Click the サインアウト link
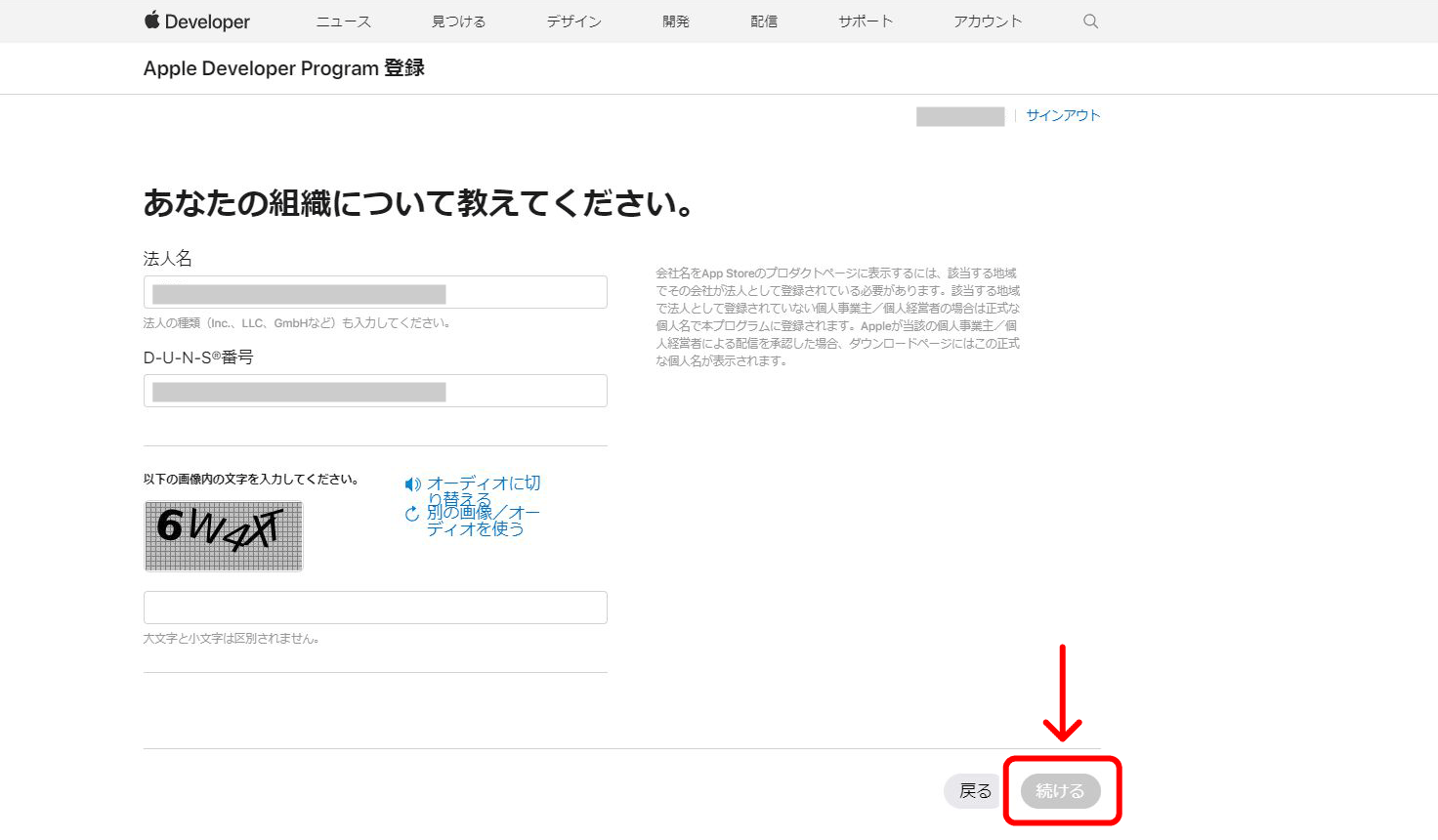This screenshot has height=840, width=1438. tap(1063, 115)
